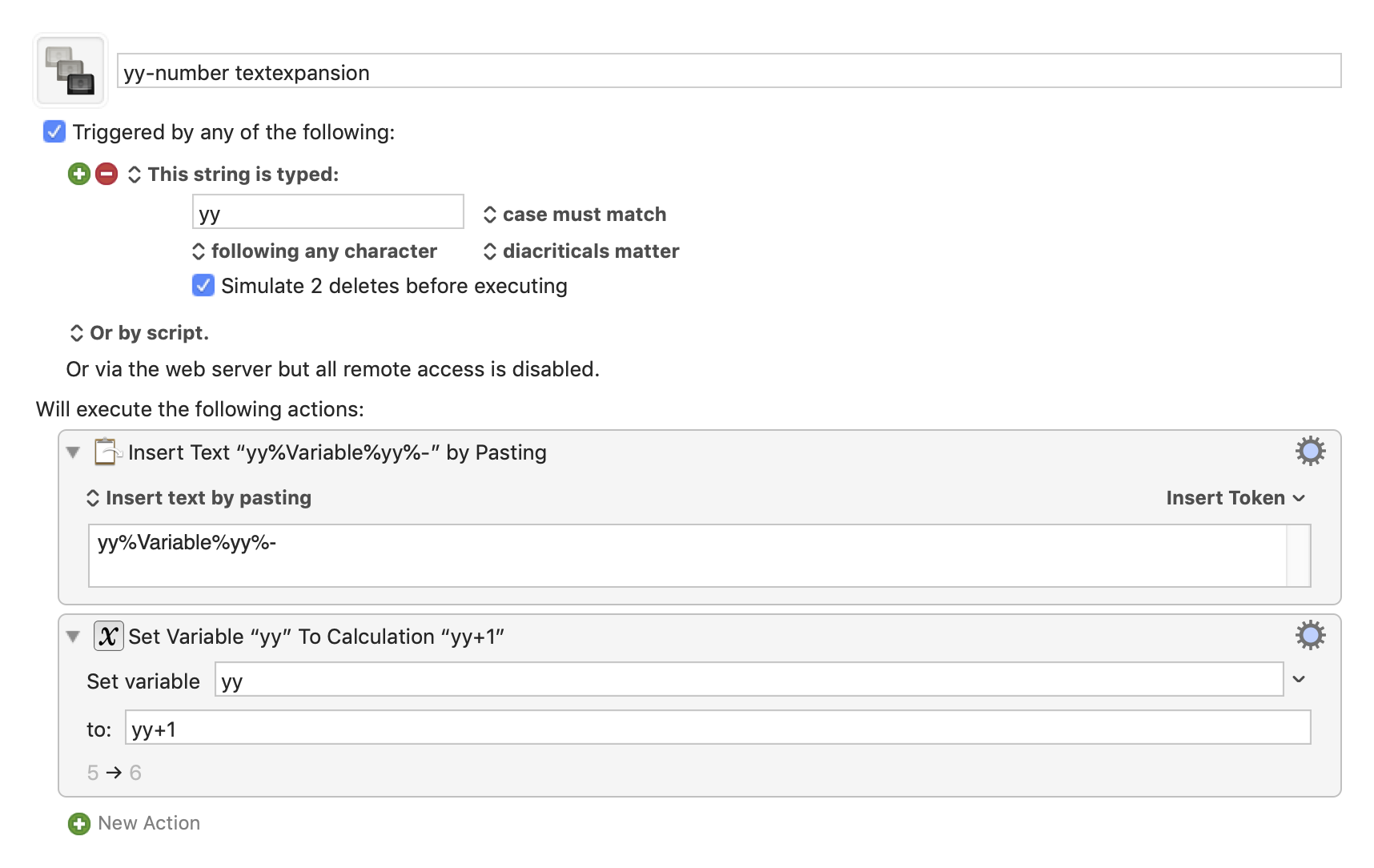Open the following any character popup
1374x868 pixels.
pos(315,251)
